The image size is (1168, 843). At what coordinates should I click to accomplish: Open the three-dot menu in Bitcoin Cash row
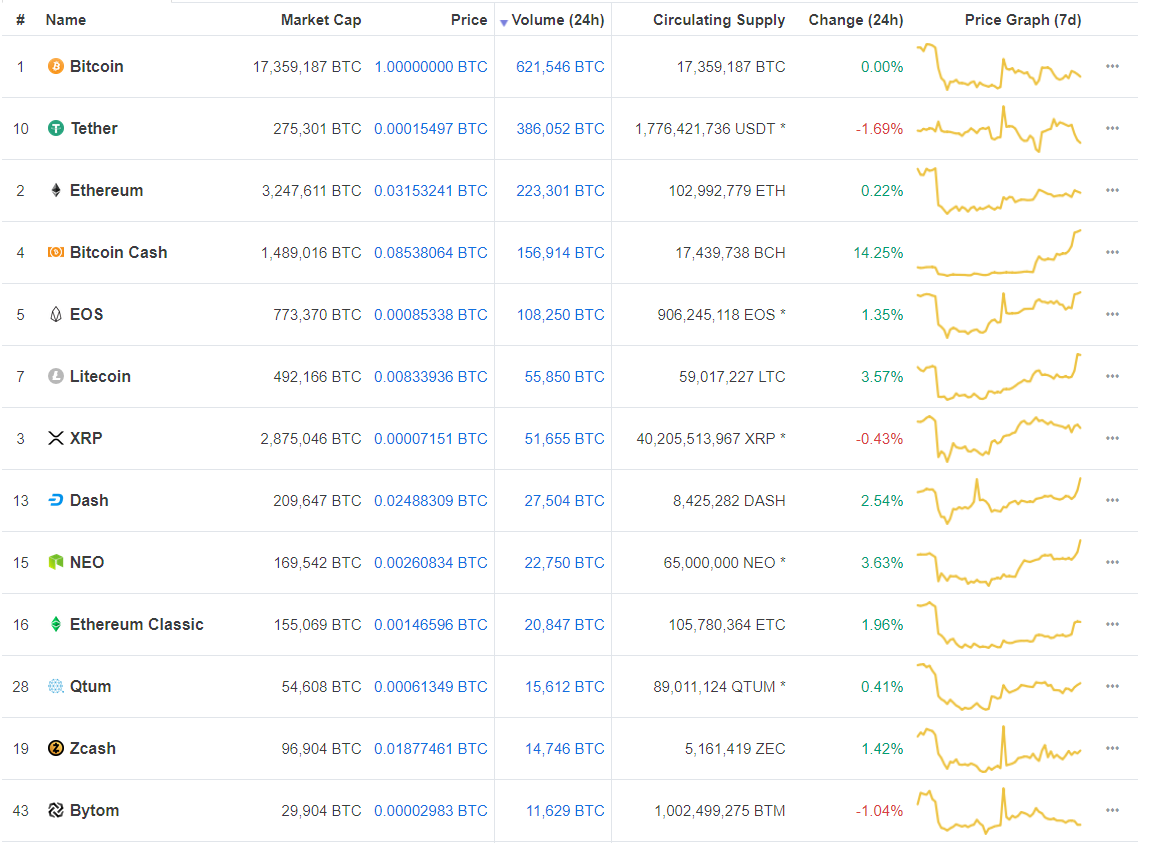[x=1112, y=252]
